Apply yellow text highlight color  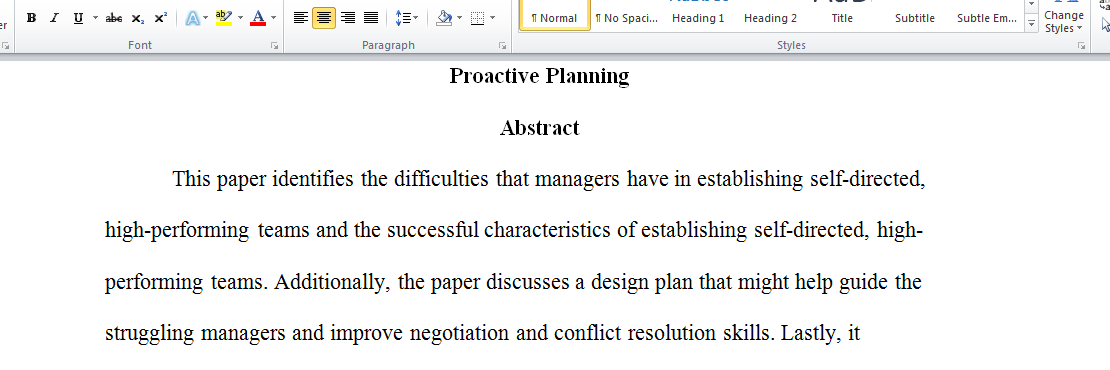[x=224, y=18]
